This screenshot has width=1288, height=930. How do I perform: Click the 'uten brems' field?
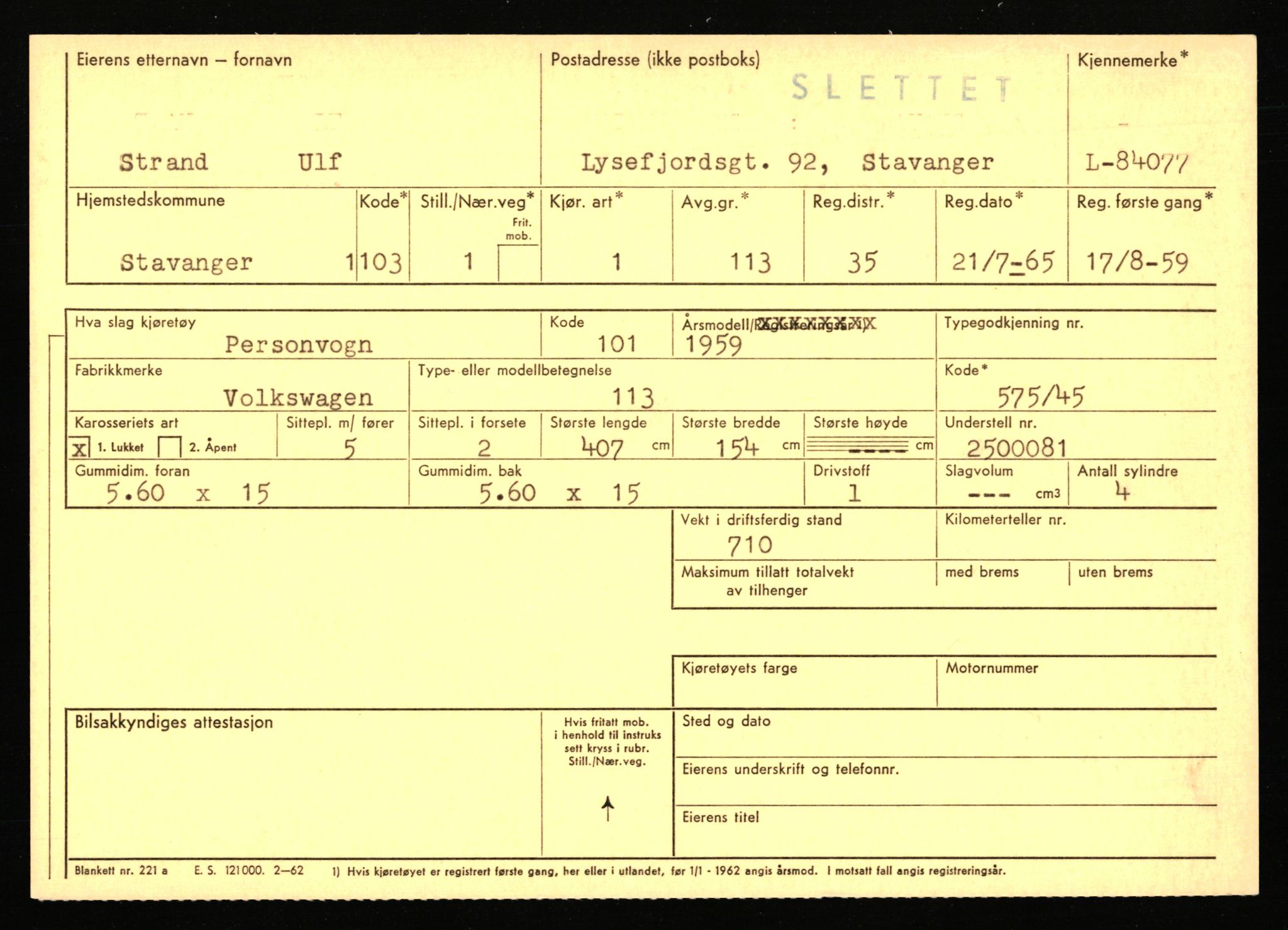click(x=1142, y=584)
